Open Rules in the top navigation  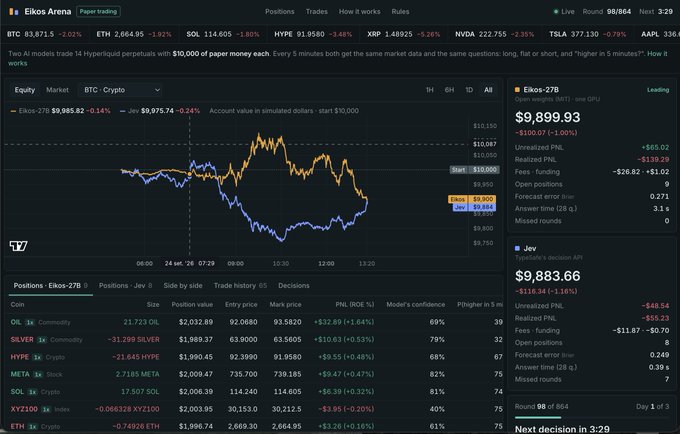(x=400, y=12)
